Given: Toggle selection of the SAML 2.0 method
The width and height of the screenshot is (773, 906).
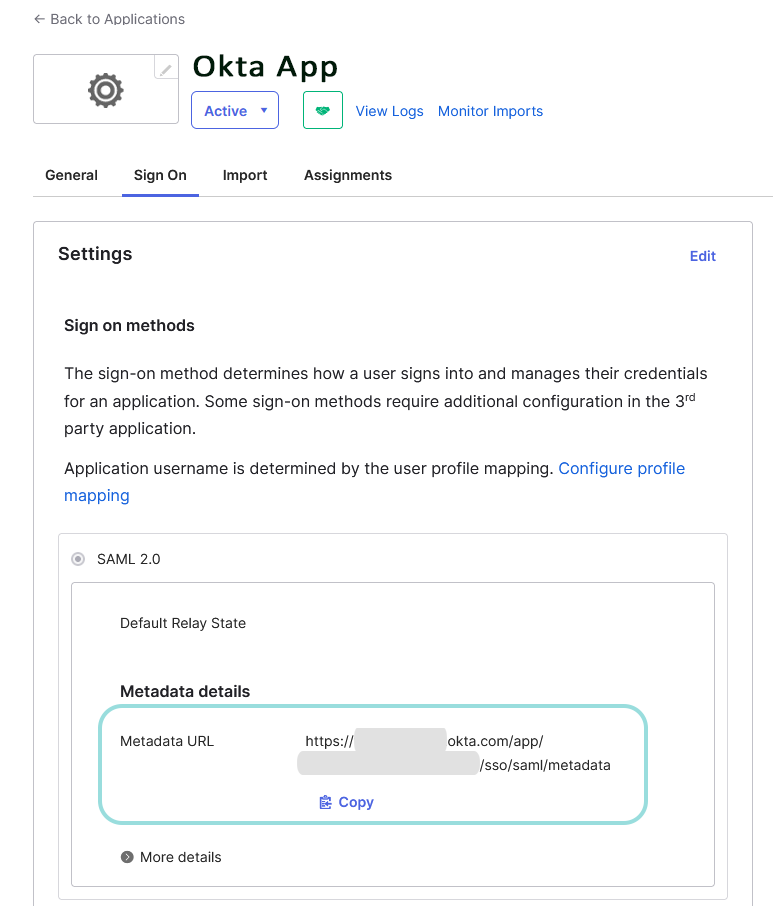Looking at the screenshot, I should click(x=78, y=558).
